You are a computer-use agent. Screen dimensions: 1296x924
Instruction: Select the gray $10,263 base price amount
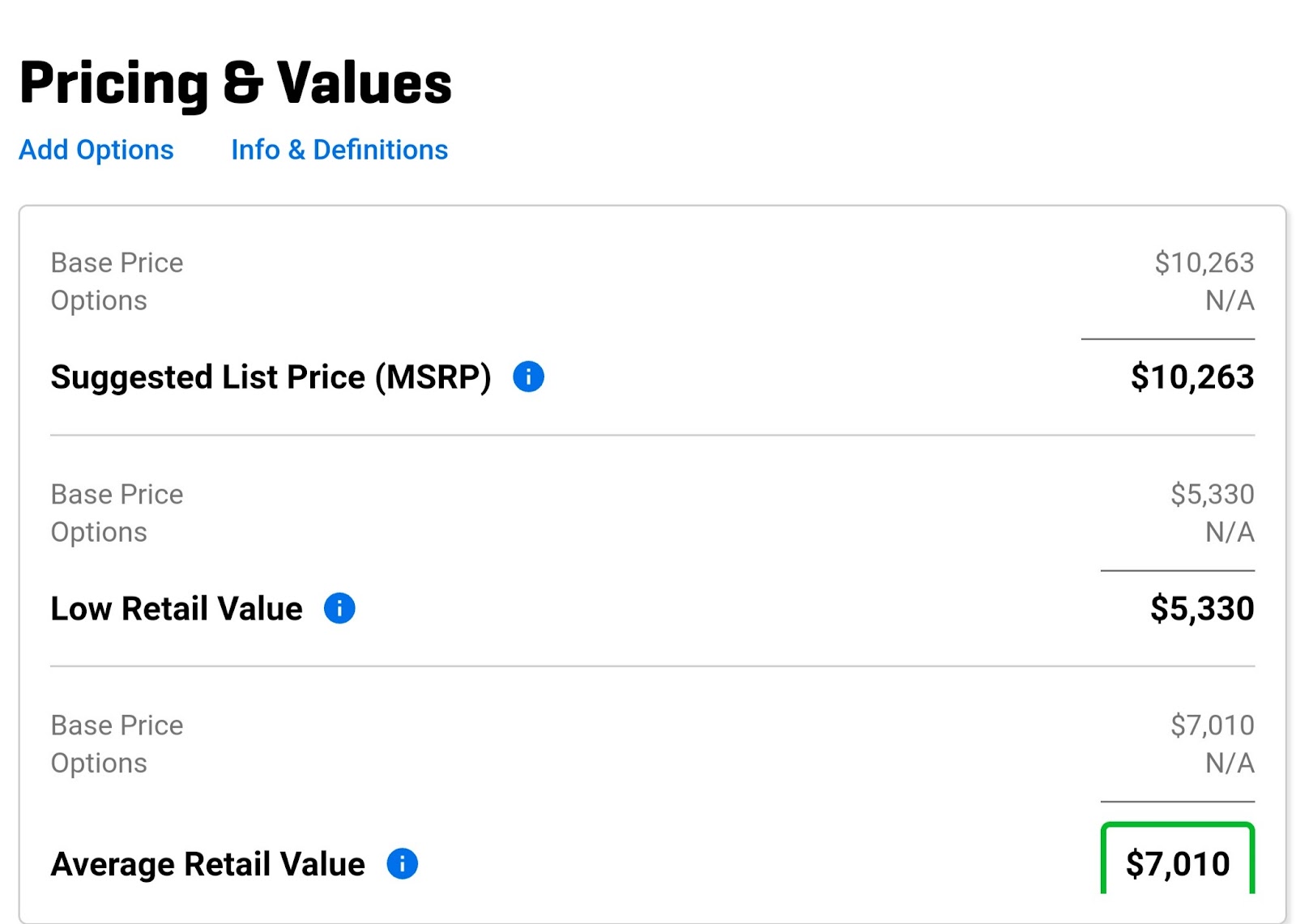[1204, 263]
